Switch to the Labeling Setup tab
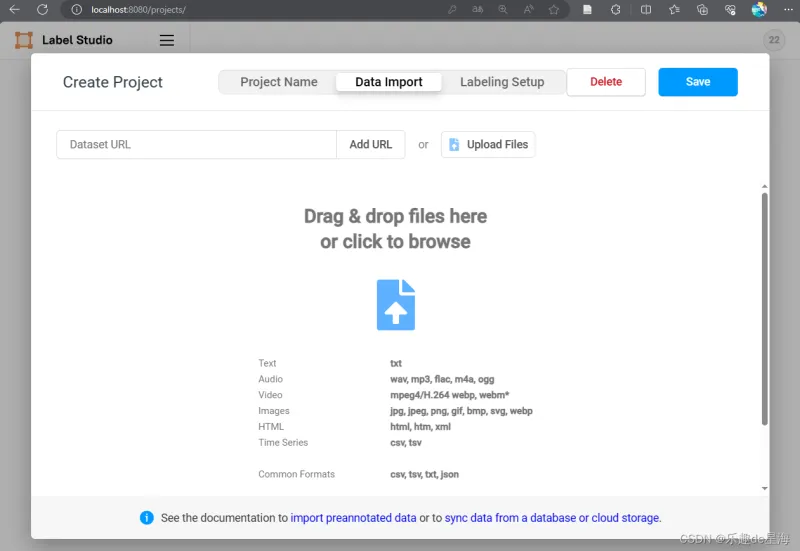Screen dimensions: 800x551 pos(502,82)
